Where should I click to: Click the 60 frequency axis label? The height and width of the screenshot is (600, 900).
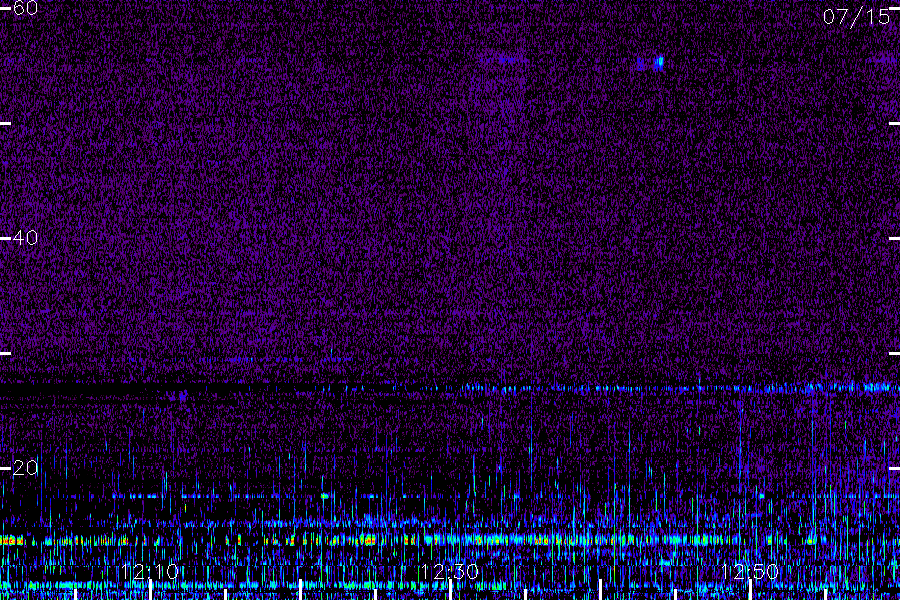coord(25,8)
